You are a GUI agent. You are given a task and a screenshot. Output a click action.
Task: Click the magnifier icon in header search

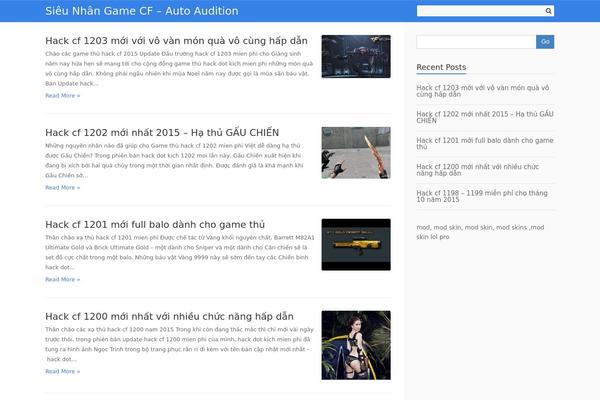[548, 11]
